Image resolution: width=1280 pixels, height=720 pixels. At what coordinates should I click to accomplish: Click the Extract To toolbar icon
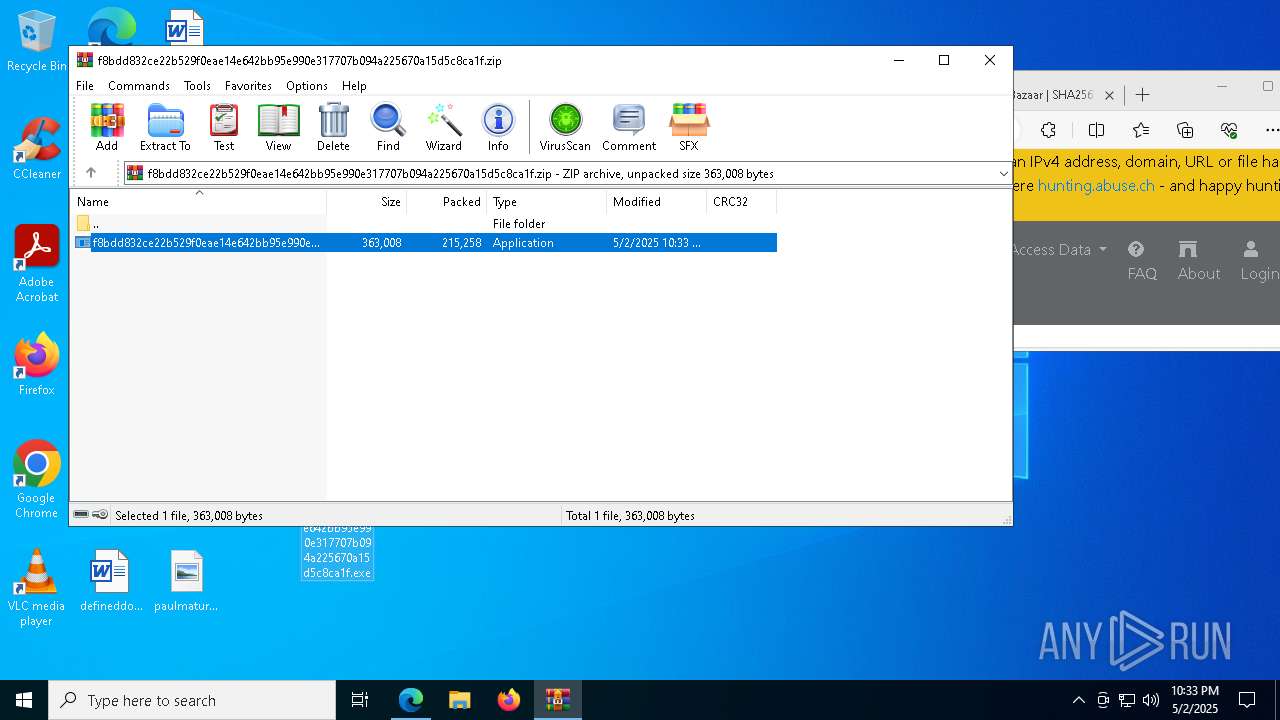click(165, 127)
